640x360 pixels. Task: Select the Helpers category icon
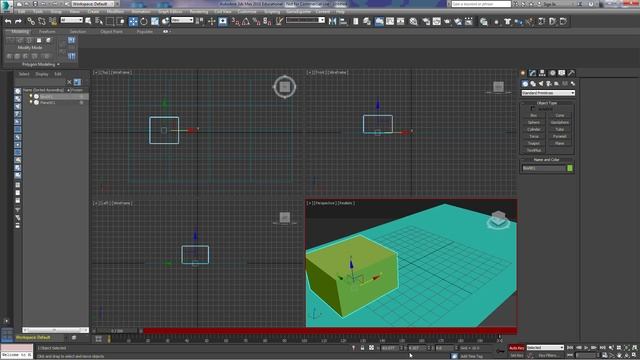[557, 83]
